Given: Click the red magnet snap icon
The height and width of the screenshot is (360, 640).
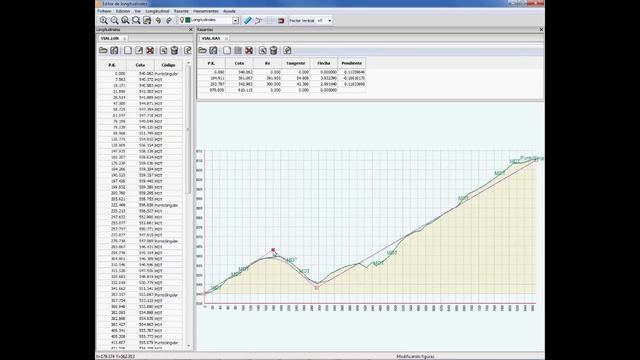Looking at the screenshot, I should [x=281, y=20].
